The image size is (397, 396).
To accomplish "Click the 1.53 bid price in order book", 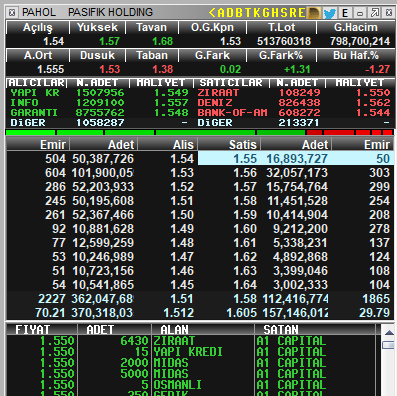I will 182,173.
